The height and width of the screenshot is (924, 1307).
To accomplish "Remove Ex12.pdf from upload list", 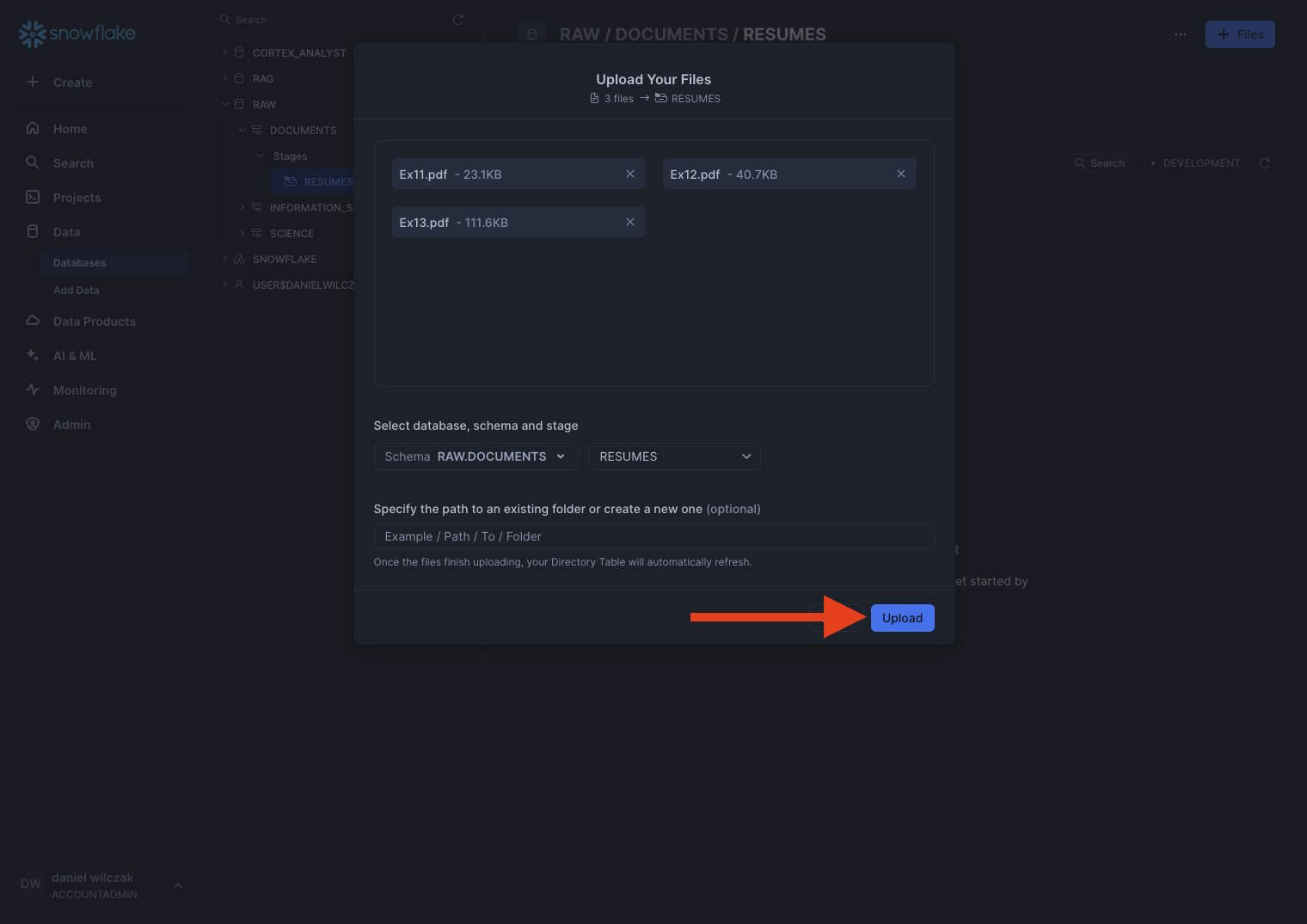I will (x=901, y=174).
